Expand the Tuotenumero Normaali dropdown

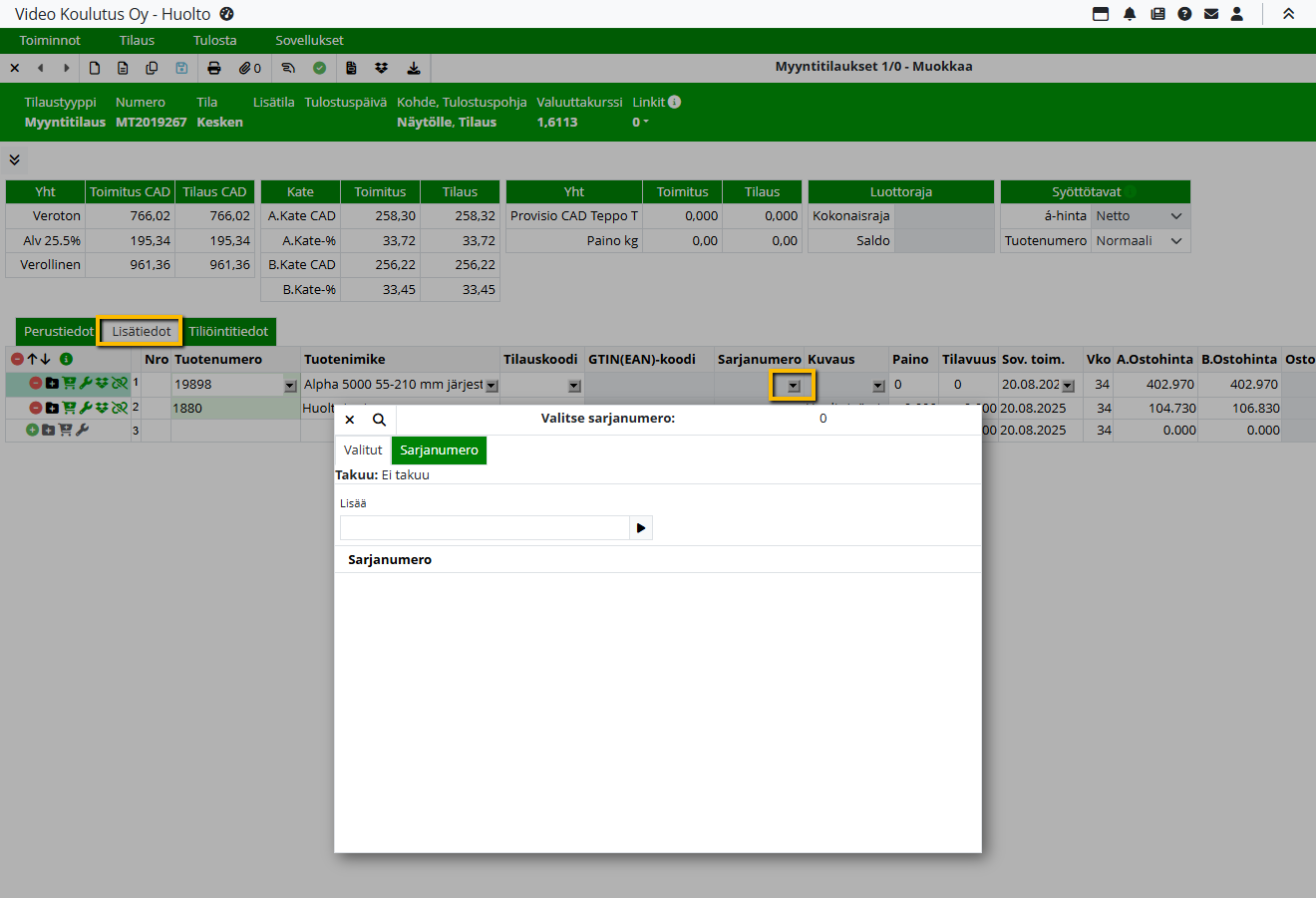[1140, 241]
